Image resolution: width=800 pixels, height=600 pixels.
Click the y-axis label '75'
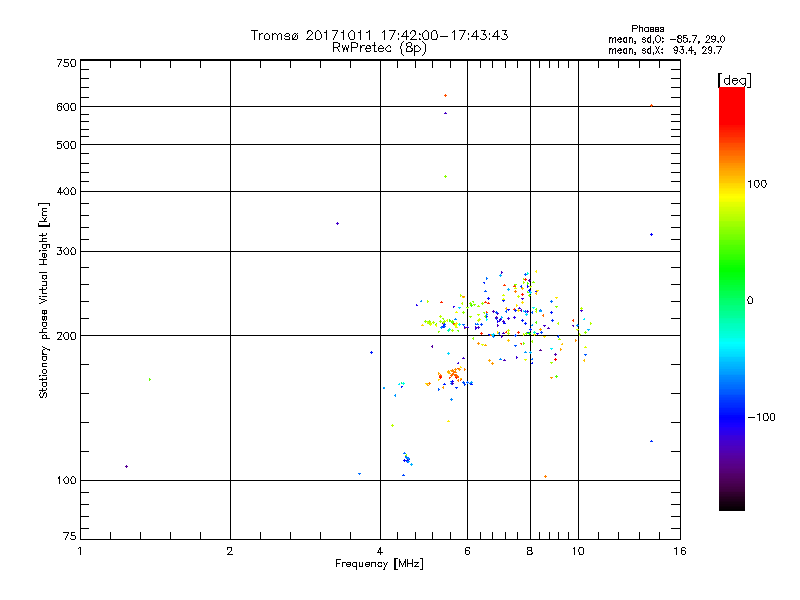[x=70, y=536]
